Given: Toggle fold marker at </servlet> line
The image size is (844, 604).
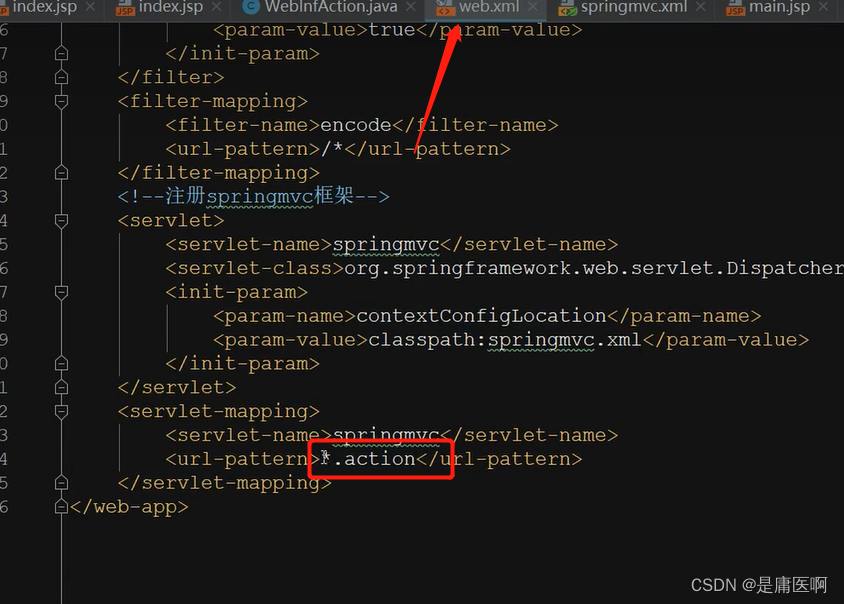Looking at the screenshot, I should (61, 388).
